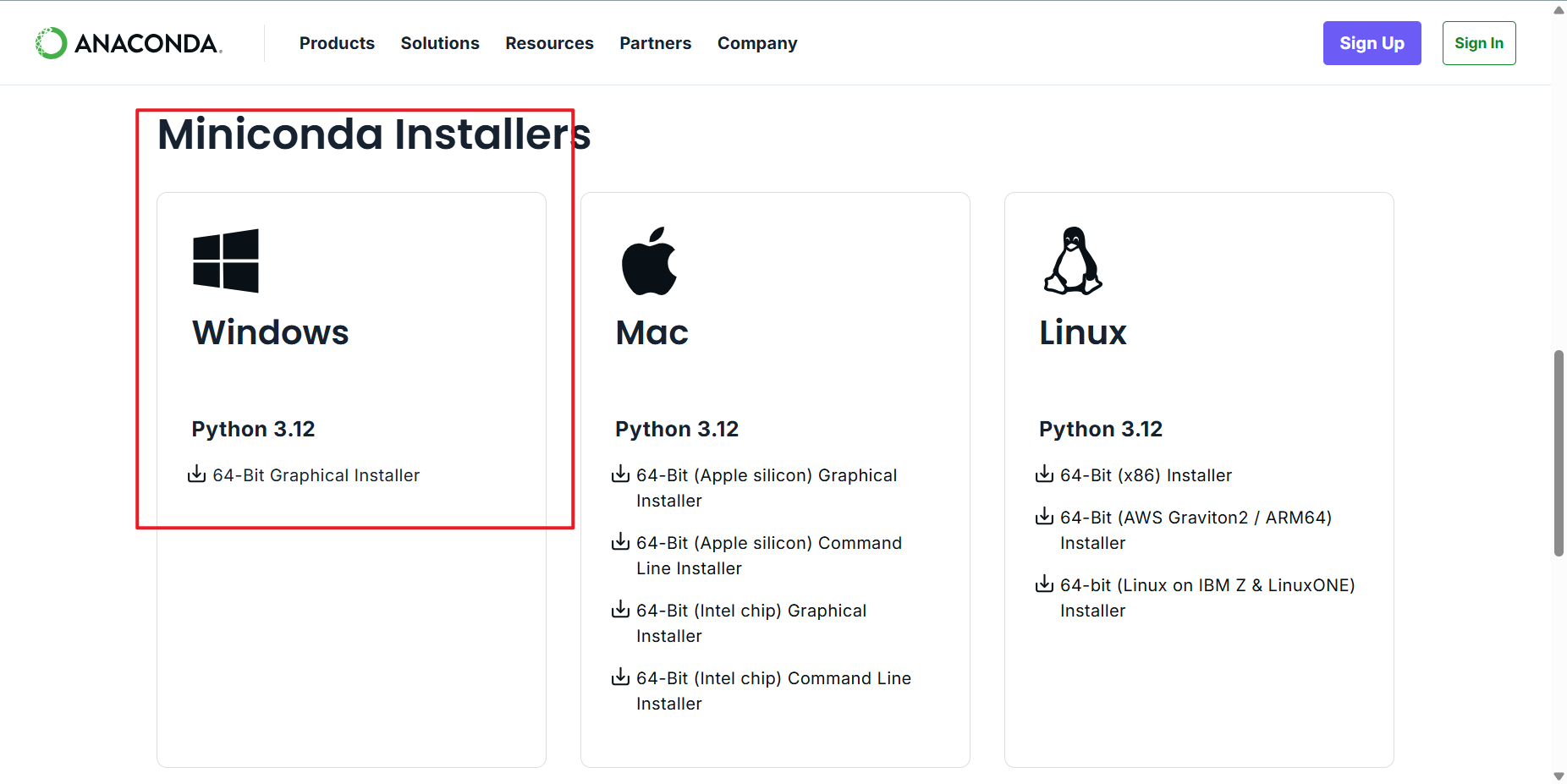1567x784 pixels.
Task: Click the page vertical scrollbar thumb
Action: [x=1559, y=453]
